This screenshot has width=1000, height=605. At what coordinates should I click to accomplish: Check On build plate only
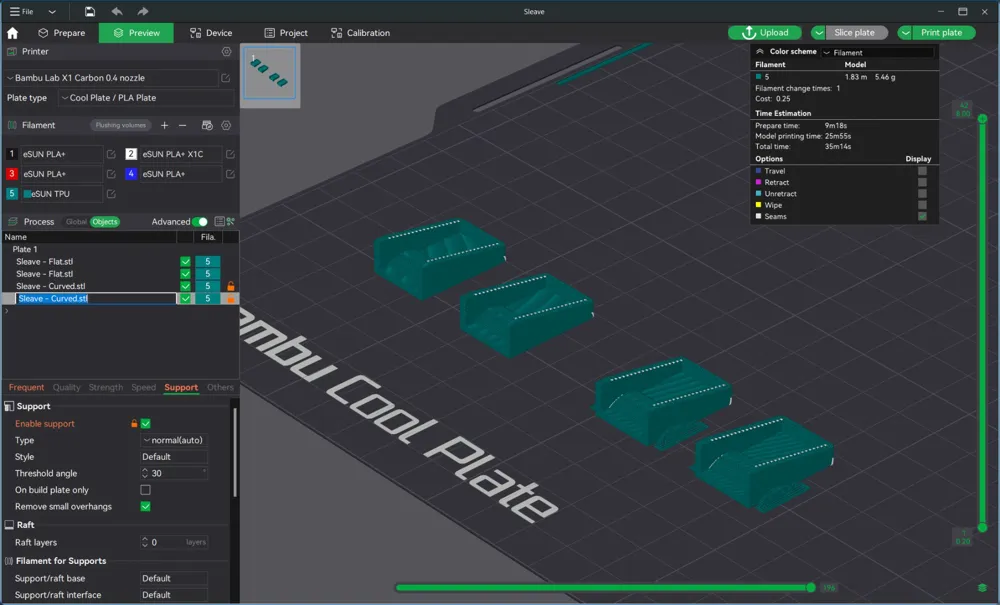point(145,490)
